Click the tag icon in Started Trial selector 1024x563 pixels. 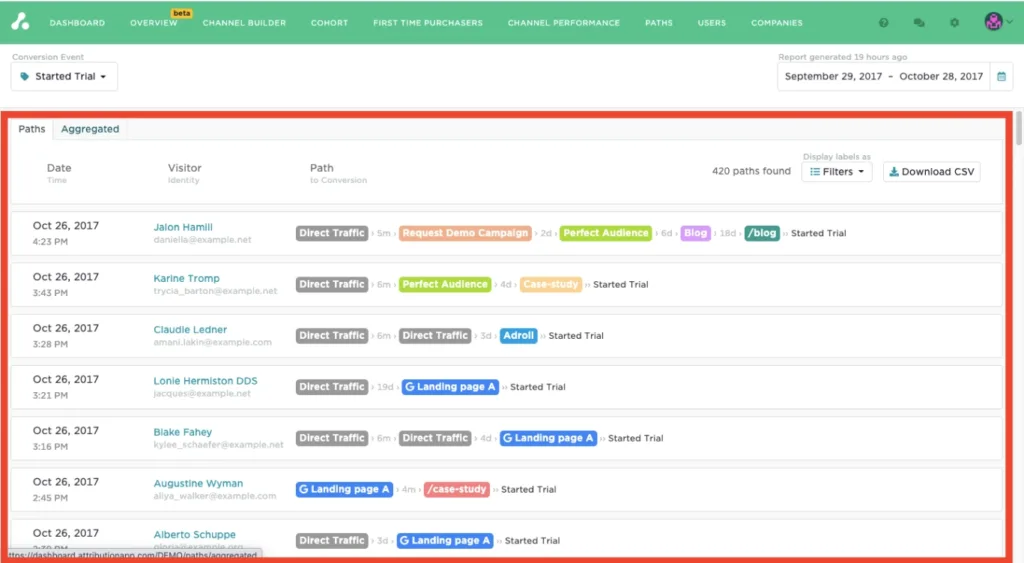tap(25, 76)
